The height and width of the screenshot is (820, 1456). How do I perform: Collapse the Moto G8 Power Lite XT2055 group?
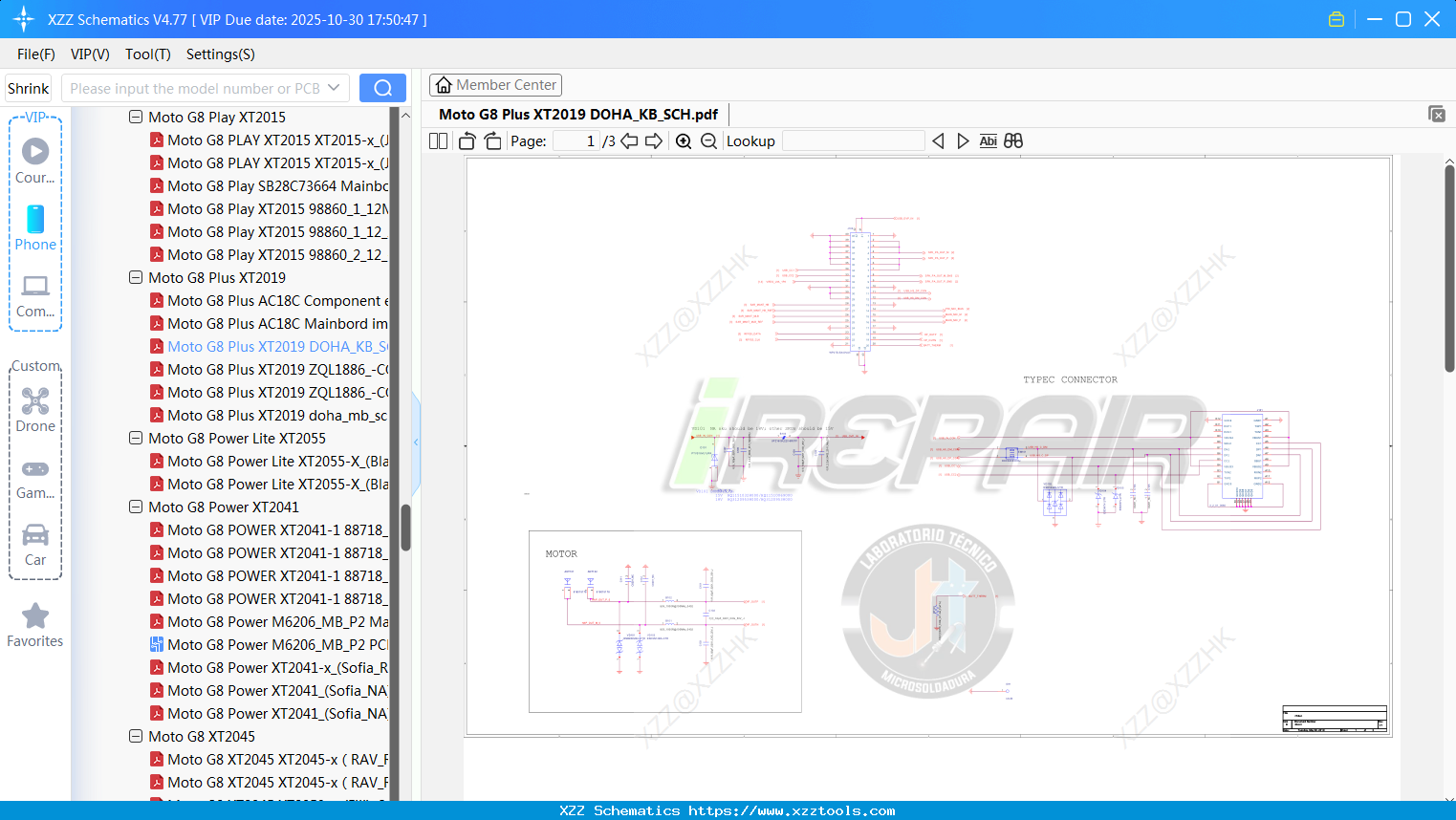tap(136, 439)
